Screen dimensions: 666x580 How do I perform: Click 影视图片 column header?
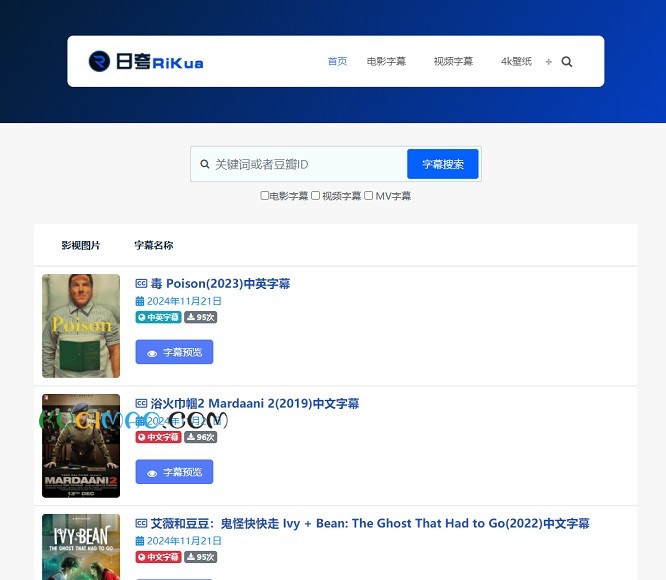click(x=81, y=245)
